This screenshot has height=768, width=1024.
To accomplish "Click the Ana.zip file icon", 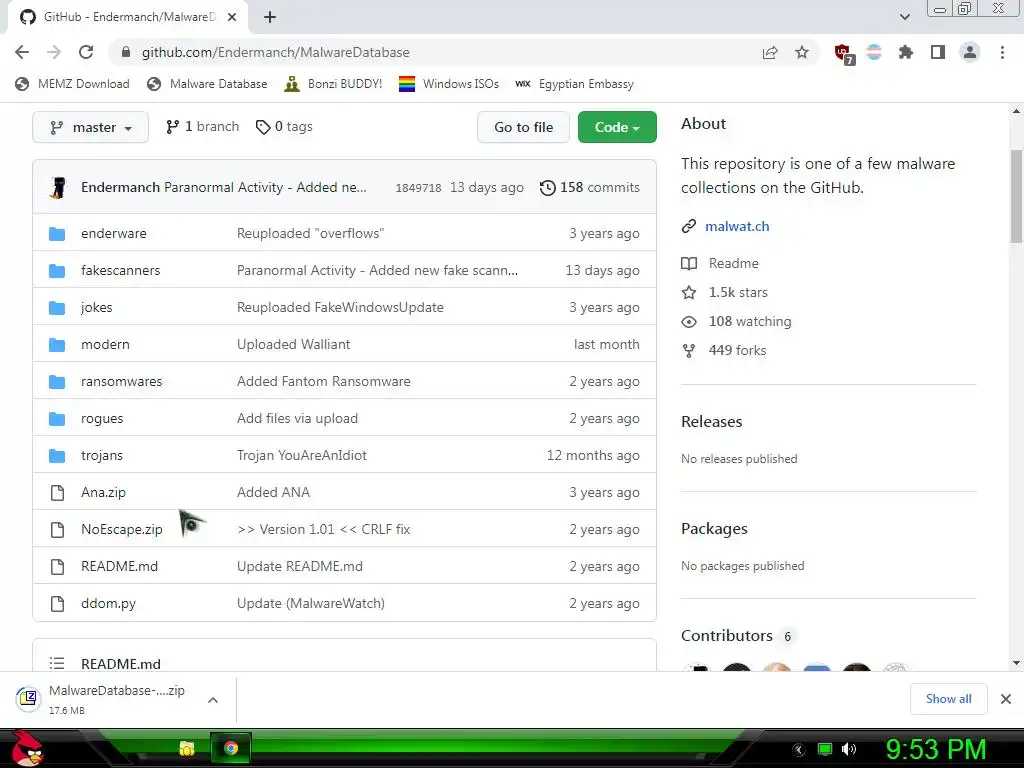I will 57,492.
